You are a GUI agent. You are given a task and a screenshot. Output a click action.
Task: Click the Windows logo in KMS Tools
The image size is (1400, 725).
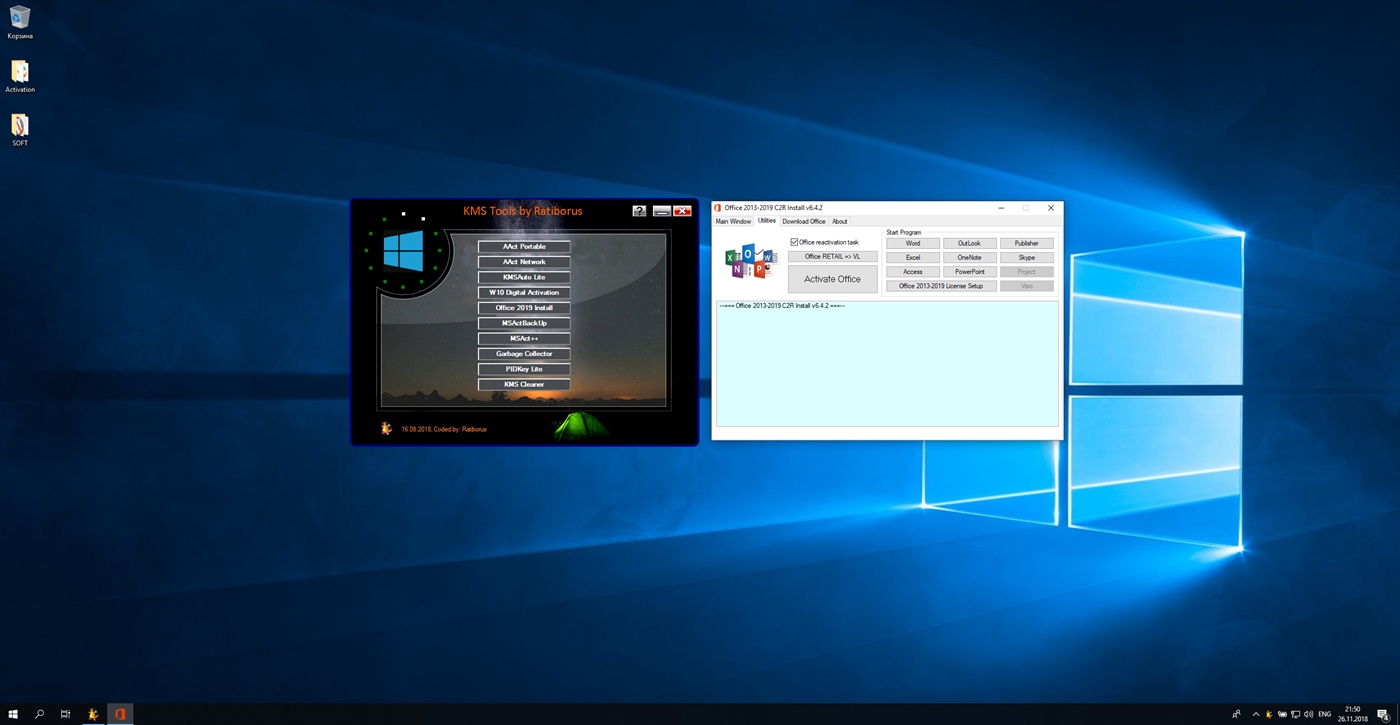[403, 251]
